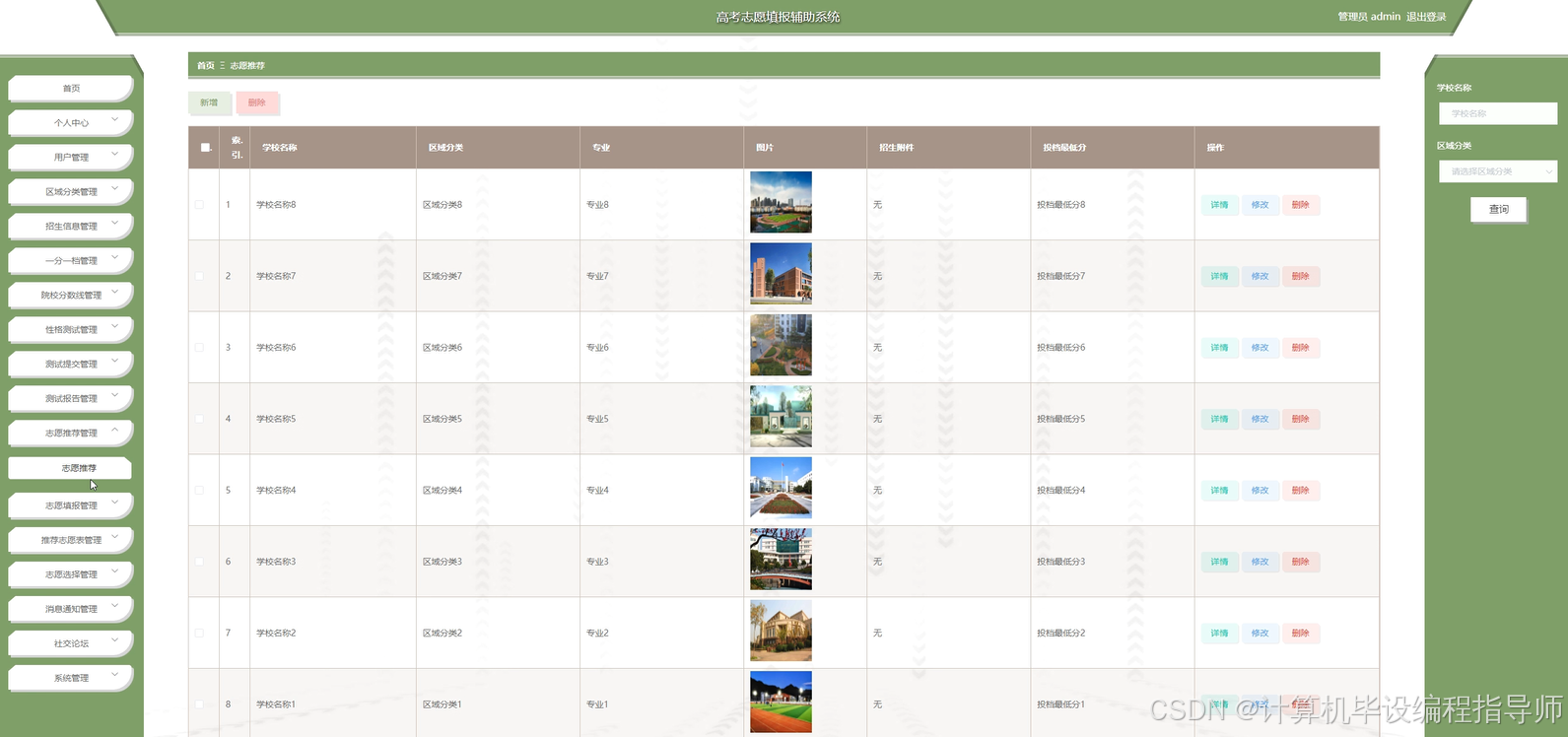
Task: Click the 查询 search button
Action: pyautogui.click(x=1498, y=209)
